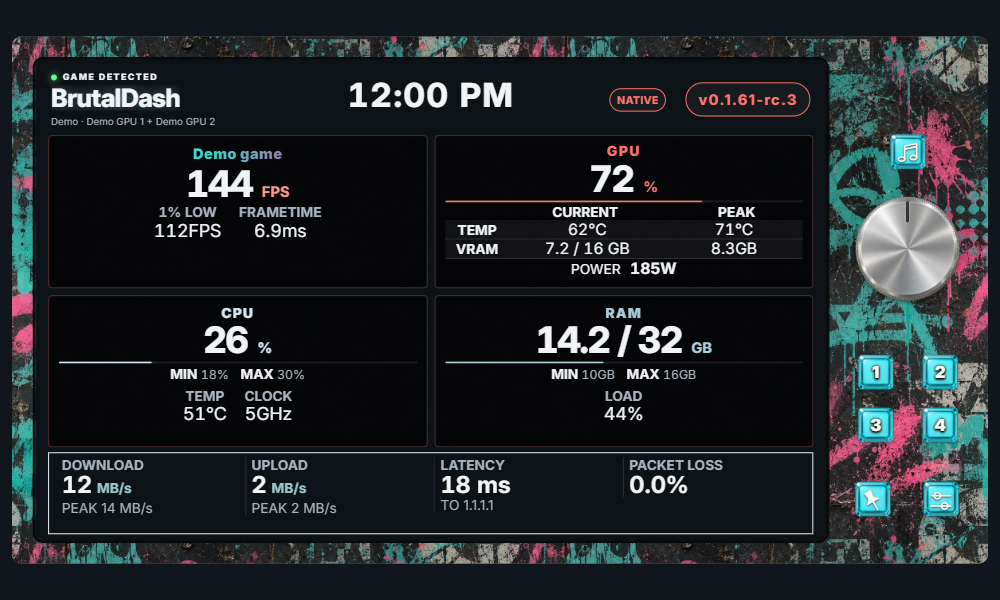Click the RAM 14.2 / 32 GB readout
Image resolution: width=1000 pixels, height=600 pixels.
(x=624, y=340)
